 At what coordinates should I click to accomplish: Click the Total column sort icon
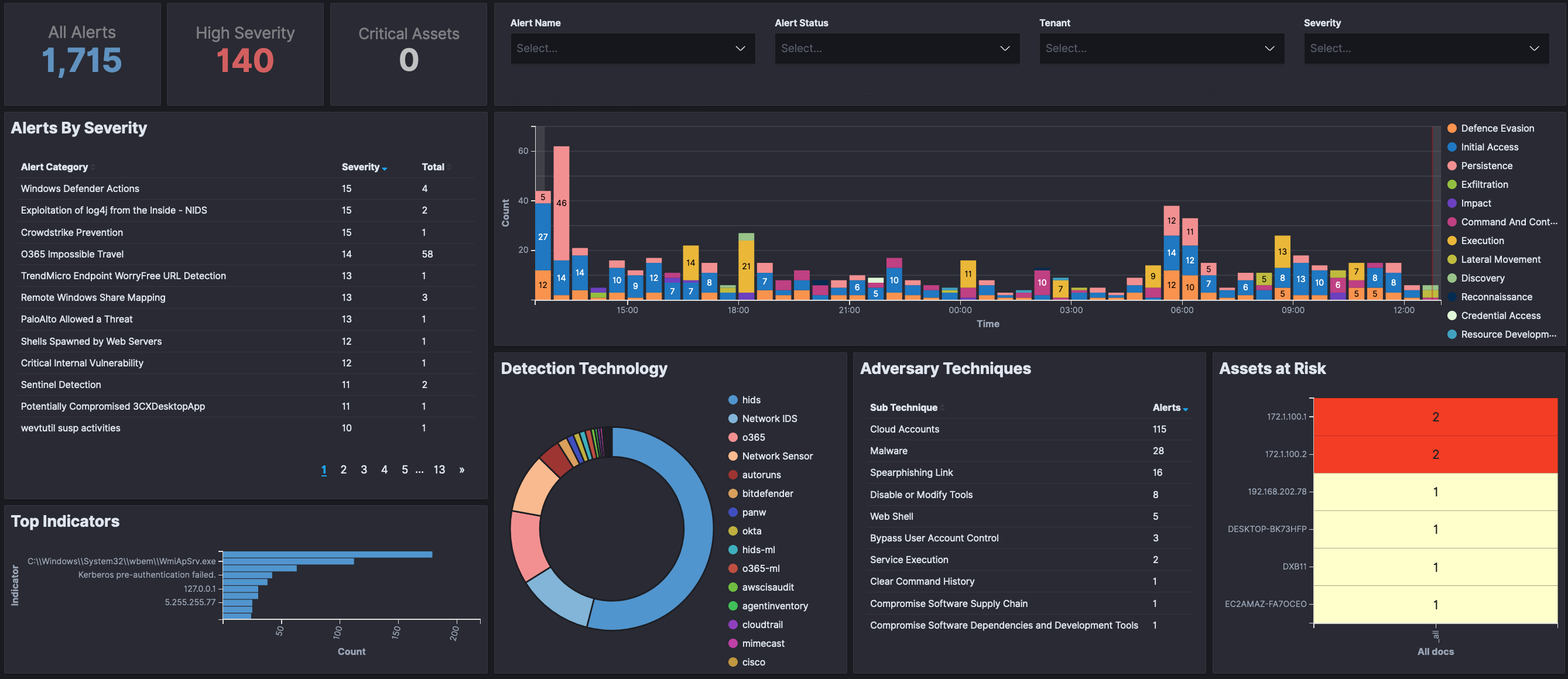click(x=449, y=167)
